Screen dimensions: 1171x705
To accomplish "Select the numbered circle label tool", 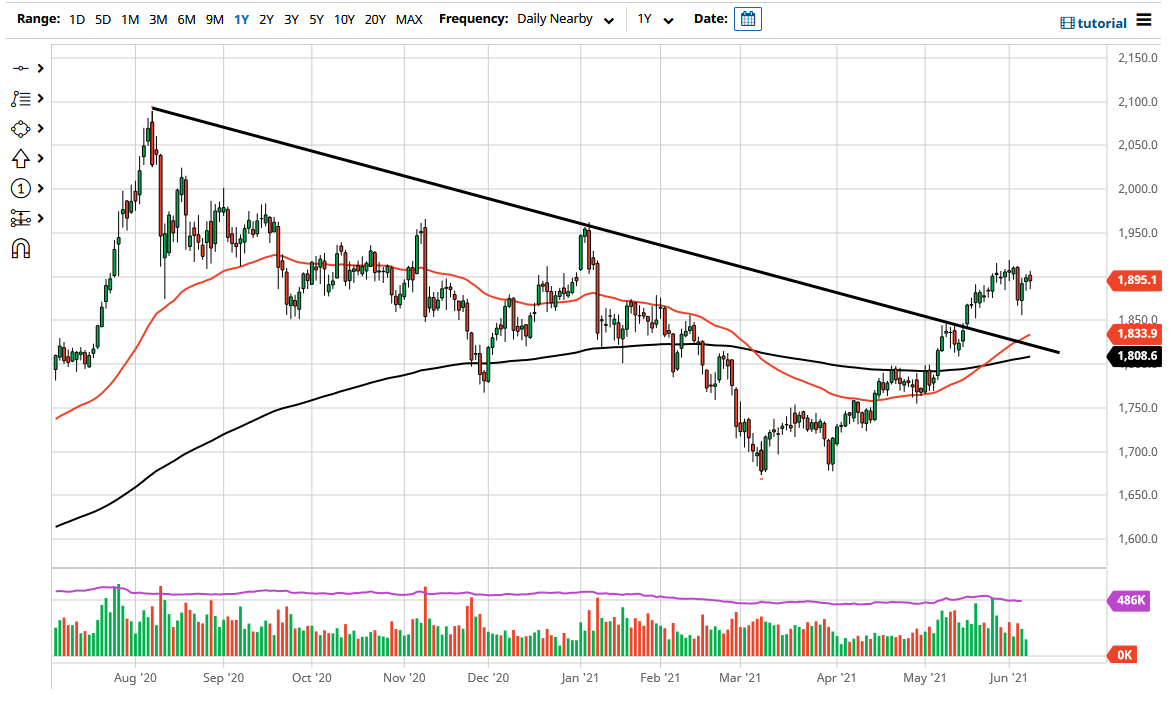I will coord(20,188).
